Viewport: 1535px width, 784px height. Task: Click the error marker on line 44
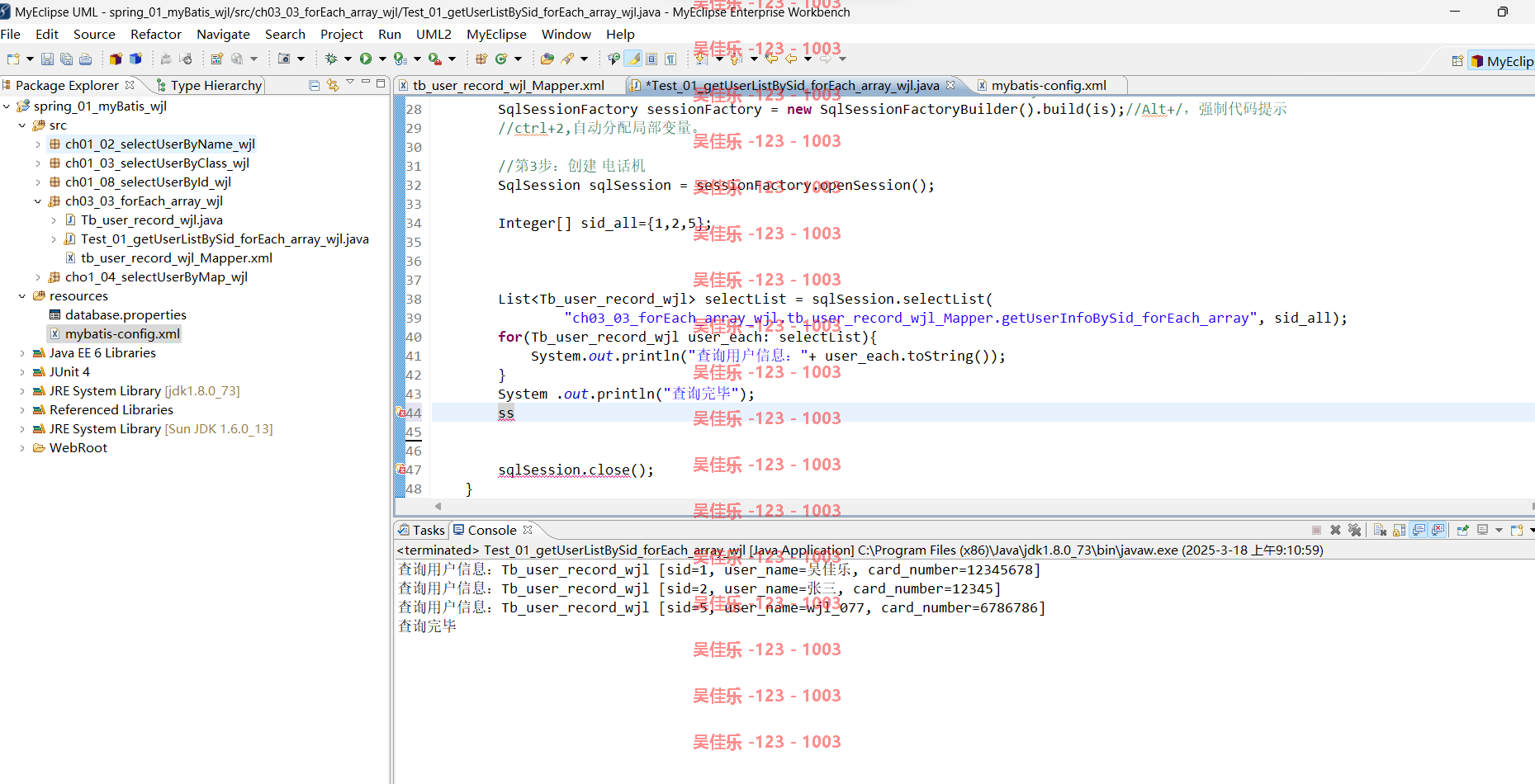(400, 413)
